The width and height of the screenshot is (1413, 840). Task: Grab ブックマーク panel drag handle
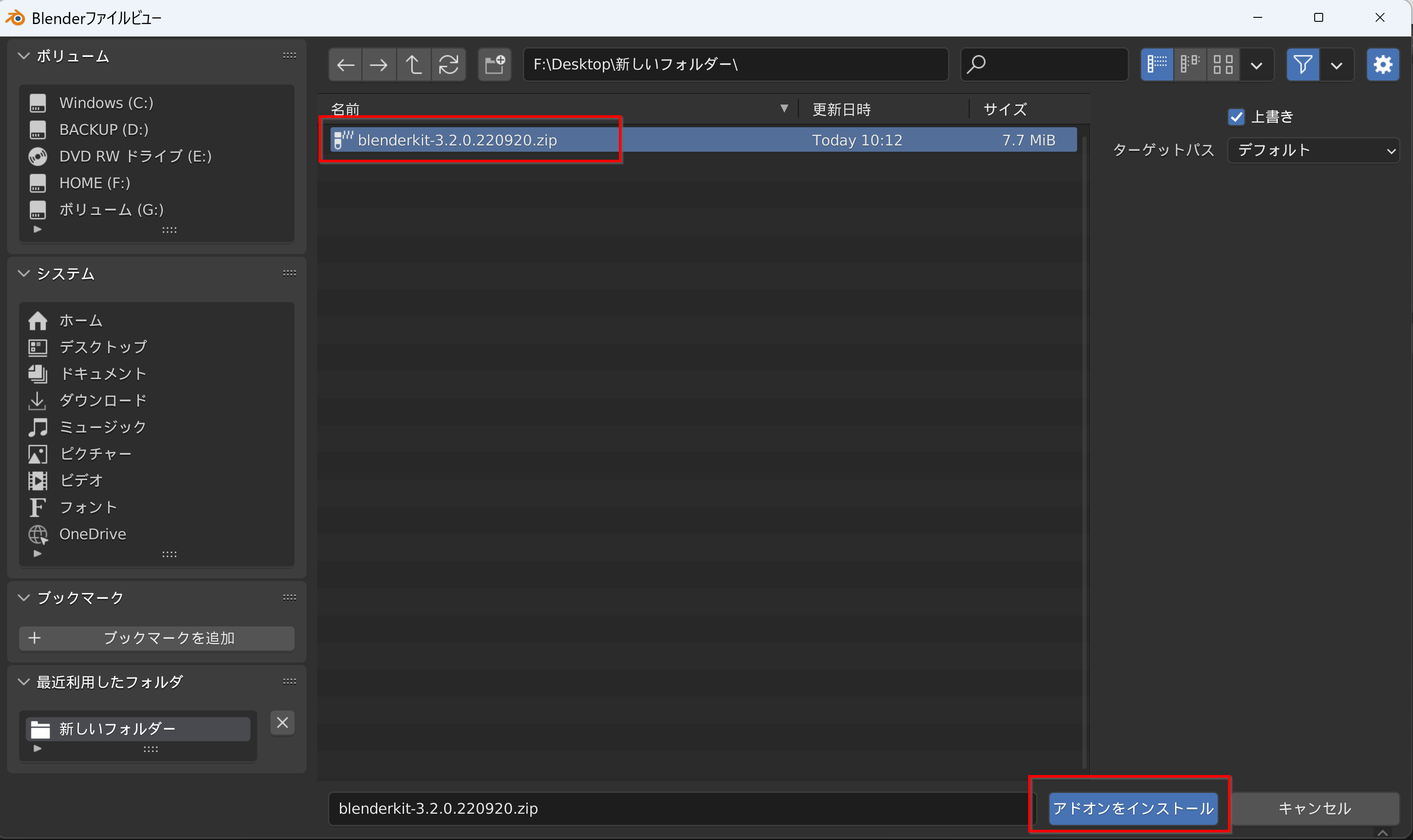click(x=289, y=597)
